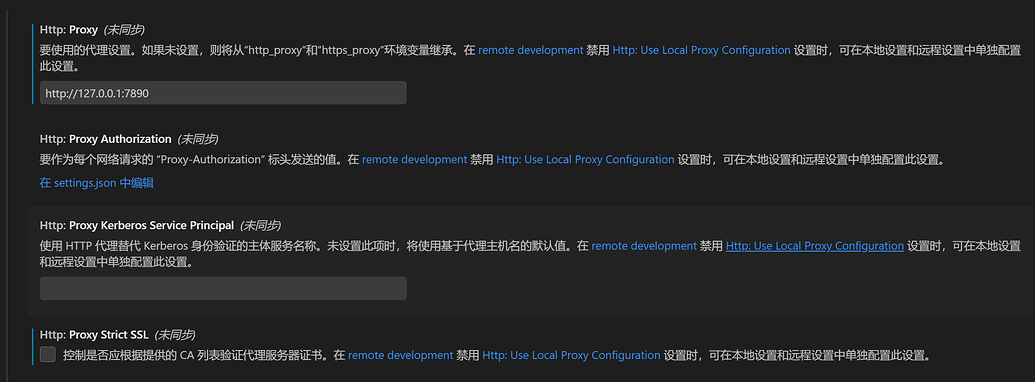The width and height of the screenshot is (1035, 382).
Task: Click the (未同步) label next to Proxy Authorization
Action: [197, 139]
